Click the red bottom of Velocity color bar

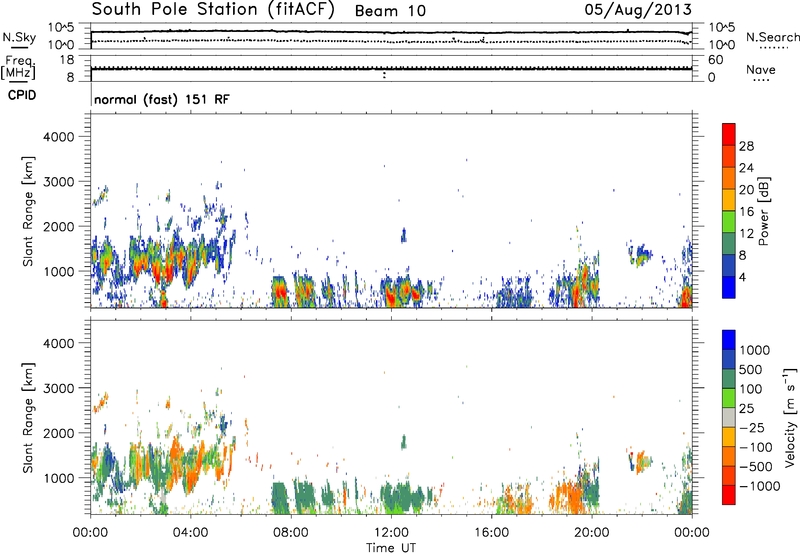[x=729, y=495]
